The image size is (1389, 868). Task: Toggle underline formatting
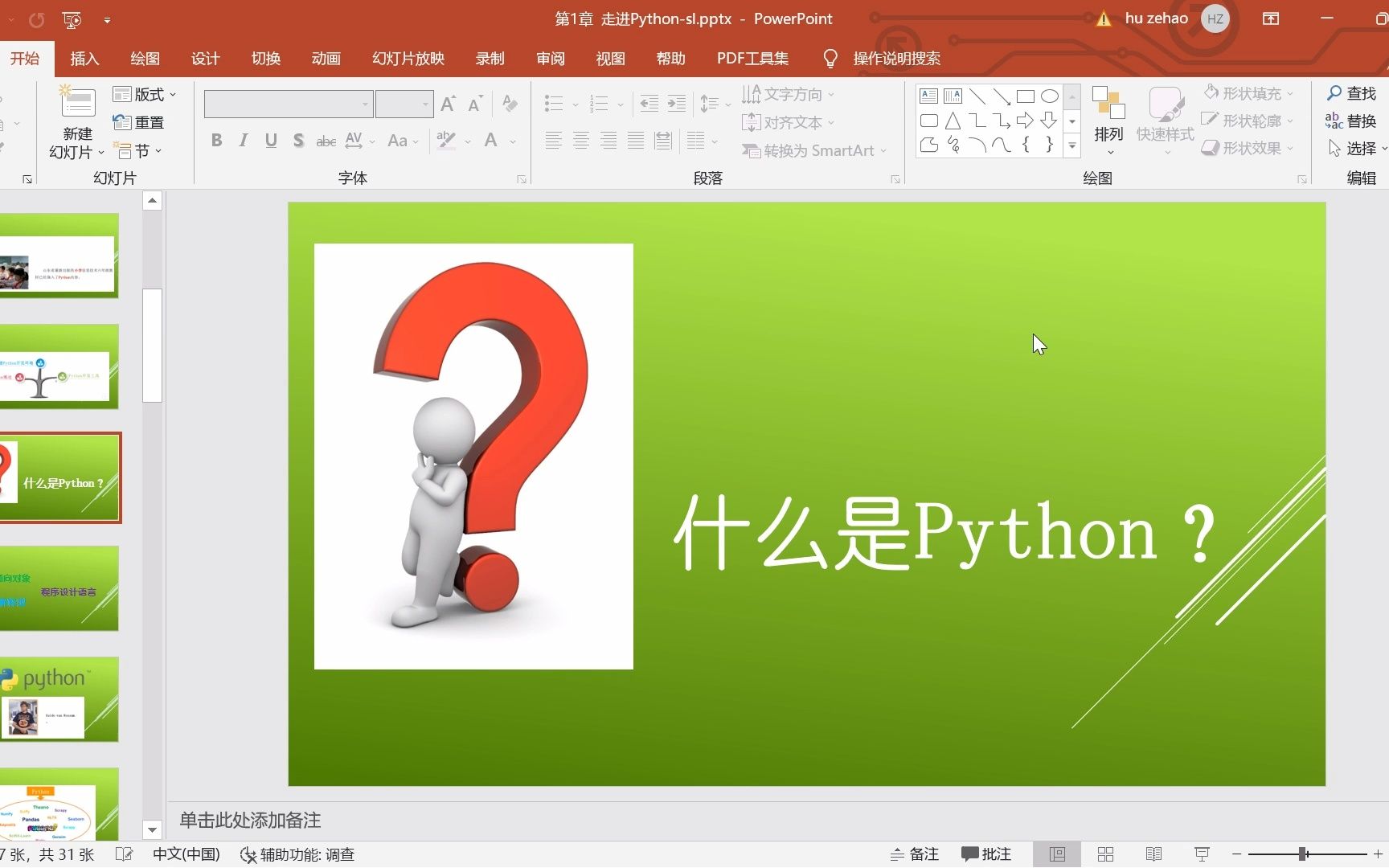pos(270,140)
